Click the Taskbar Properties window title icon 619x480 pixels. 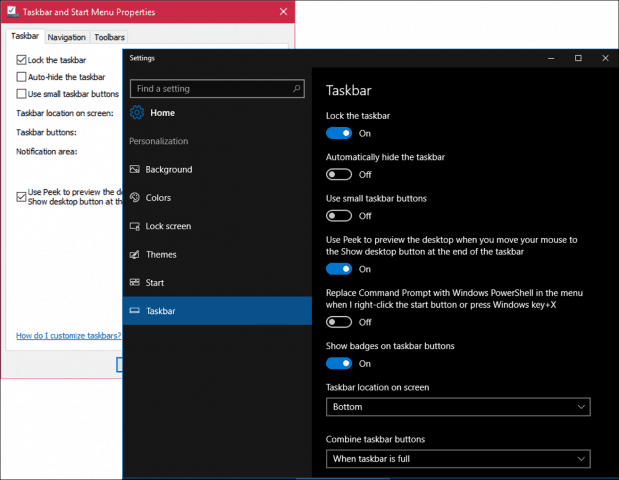[12, 11]
